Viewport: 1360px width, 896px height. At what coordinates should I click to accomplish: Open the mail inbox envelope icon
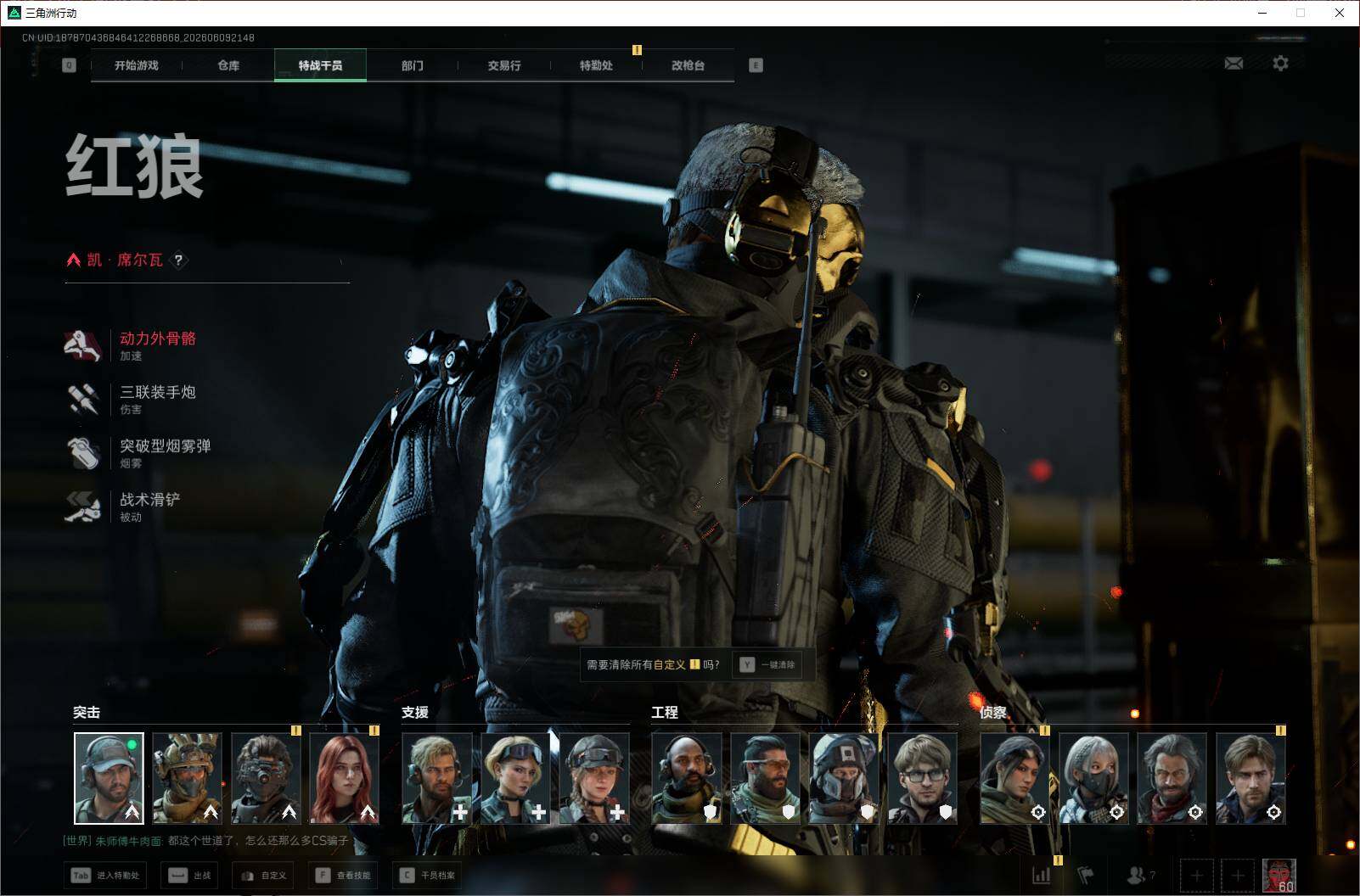1234,63
